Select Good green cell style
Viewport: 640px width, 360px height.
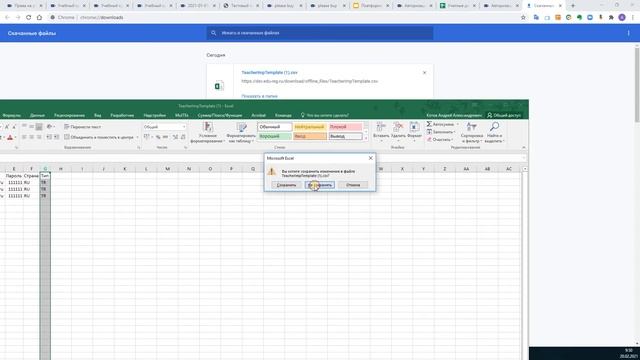pyautogui.click(x=275, y=136)
